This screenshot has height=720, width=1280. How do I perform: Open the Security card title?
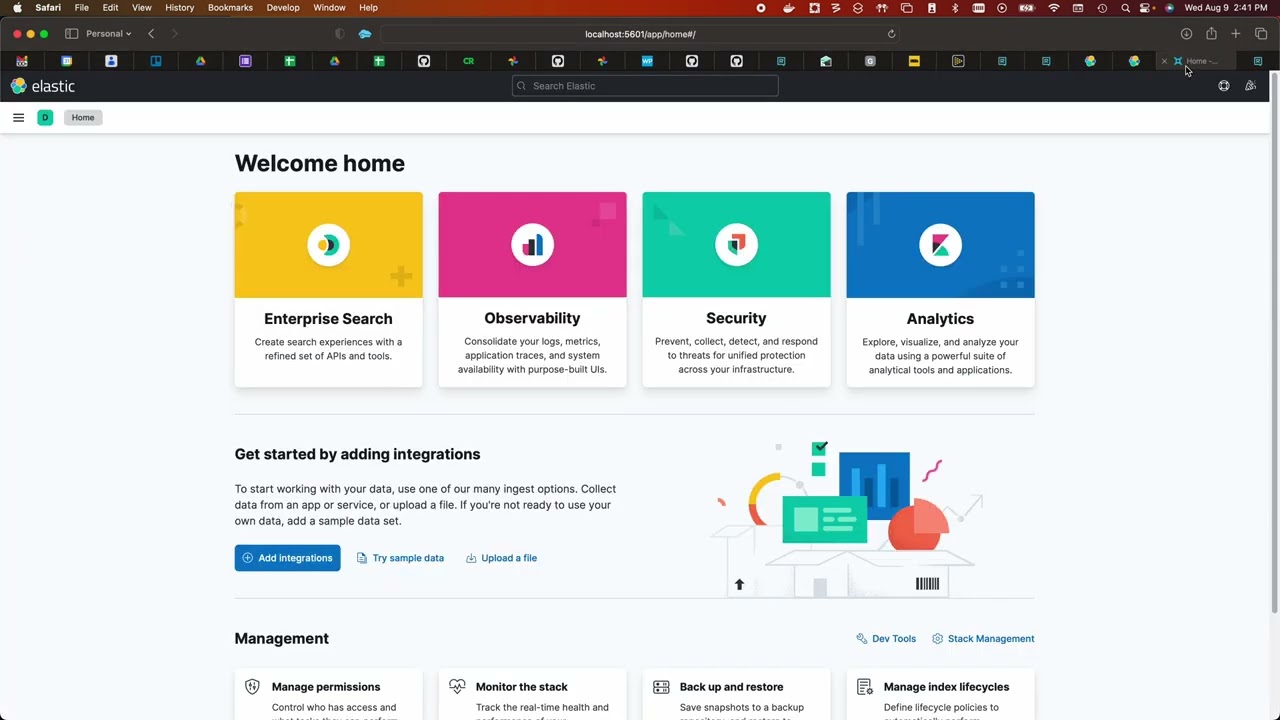coord(736,318)
